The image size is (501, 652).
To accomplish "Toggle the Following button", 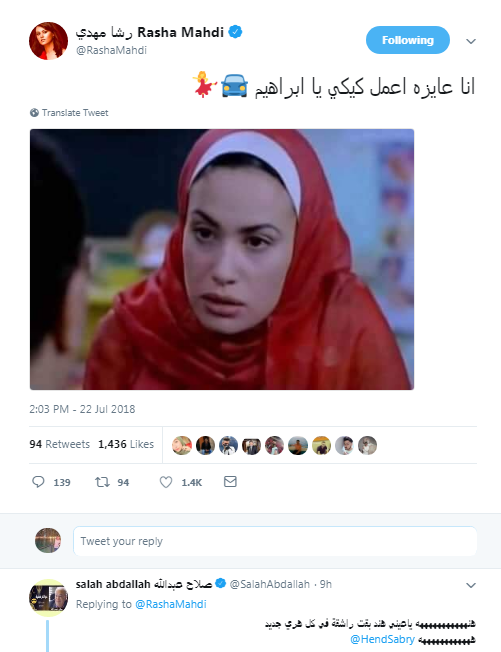I will coord(407,40).
